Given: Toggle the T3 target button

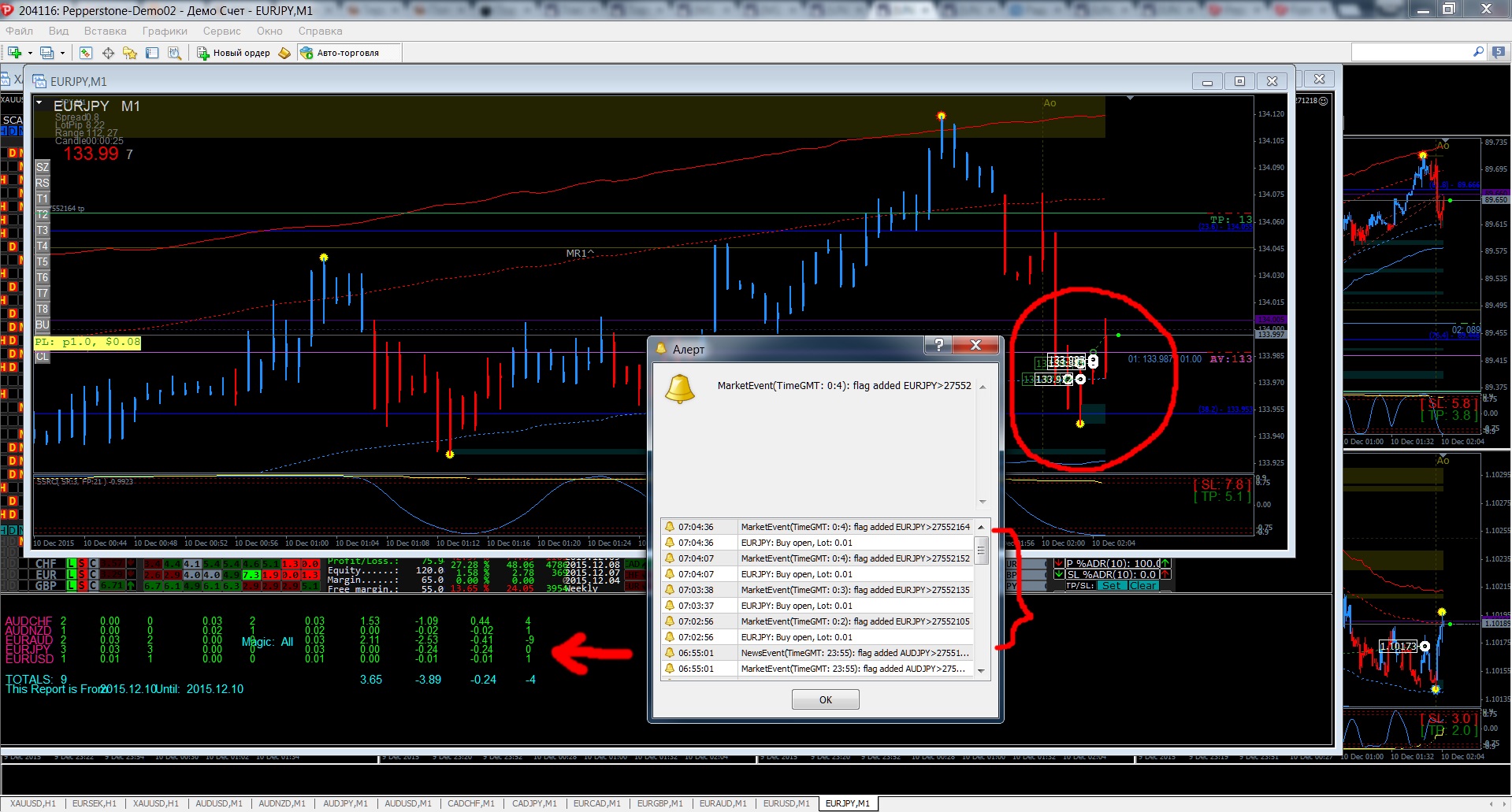Looking at the screenshot, I should click(x=43, y=230).
